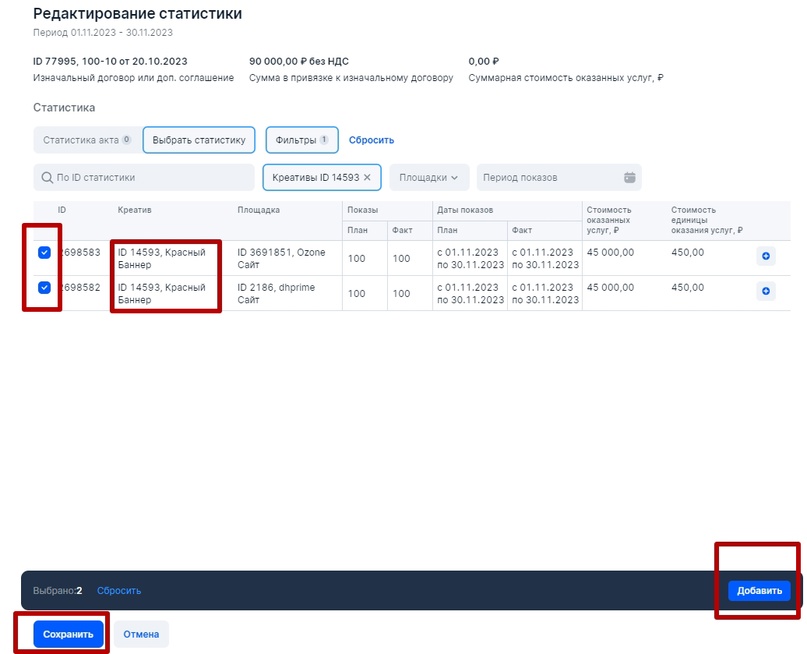This screenshot has width=807, height=654.
Task: Focus the Период показов date field
Action: [559, 178]
